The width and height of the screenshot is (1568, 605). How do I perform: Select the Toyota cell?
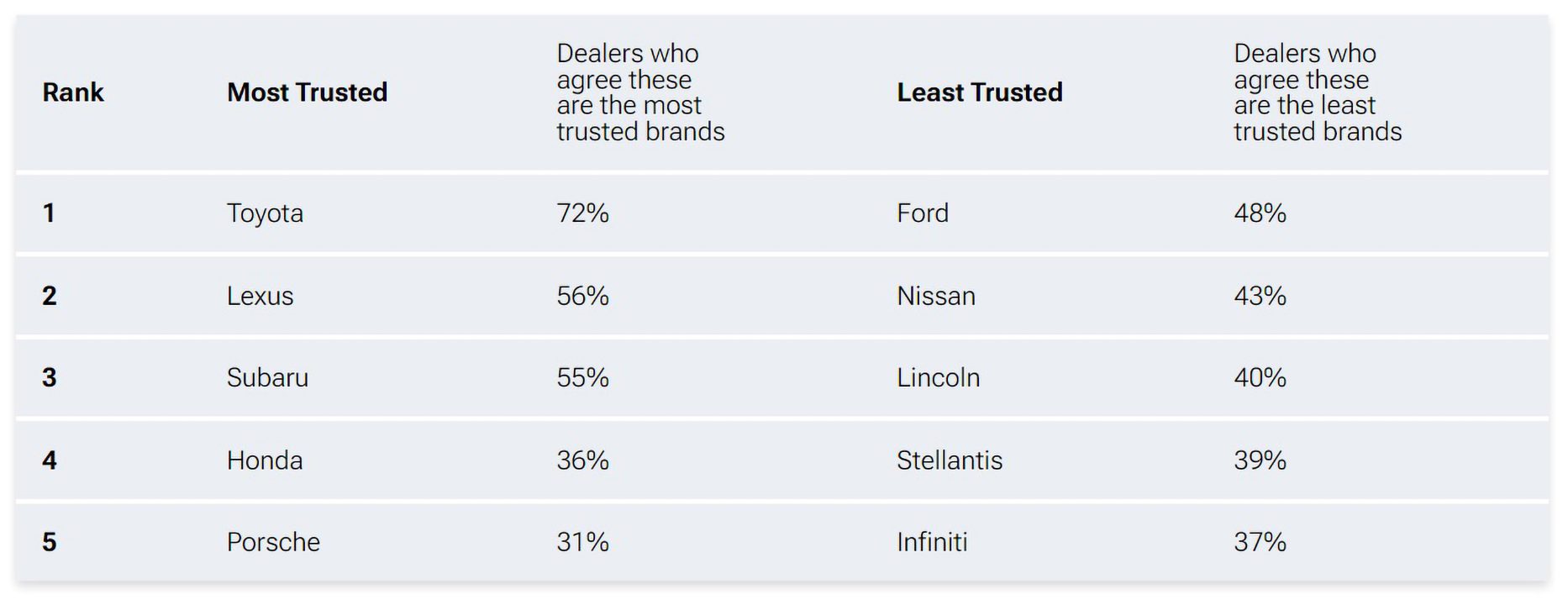click(x=265, y=213)
